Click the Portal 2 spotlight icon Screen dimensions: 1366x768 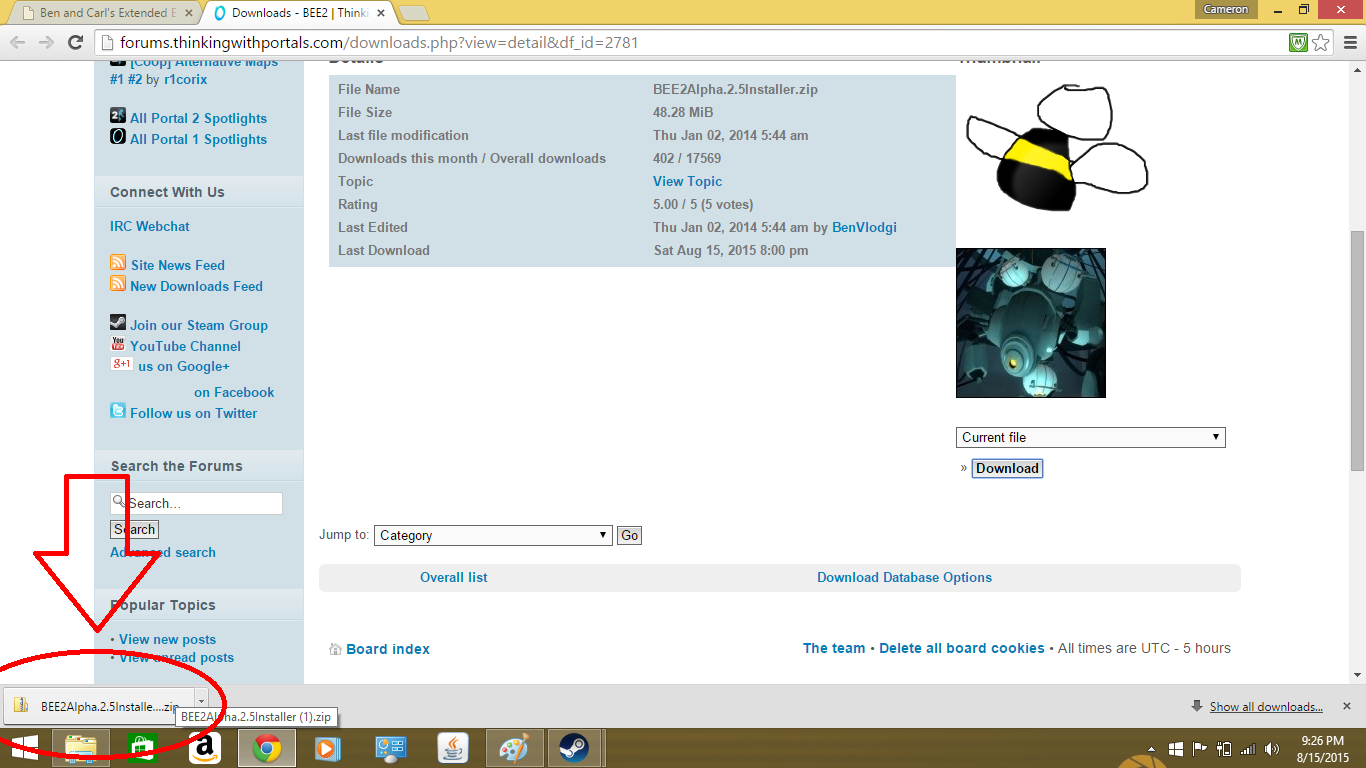point(118,116)
